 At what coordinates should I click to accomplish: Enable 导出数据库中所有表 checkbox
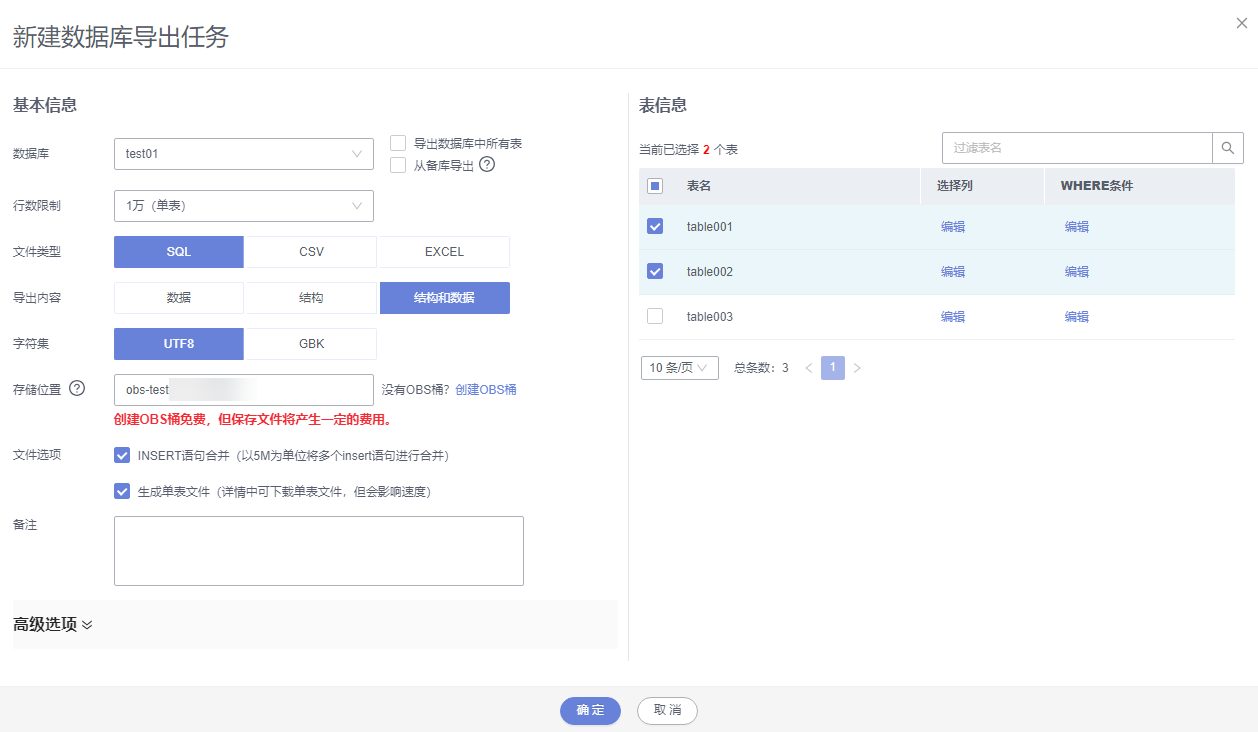click(x=398, y=143)
